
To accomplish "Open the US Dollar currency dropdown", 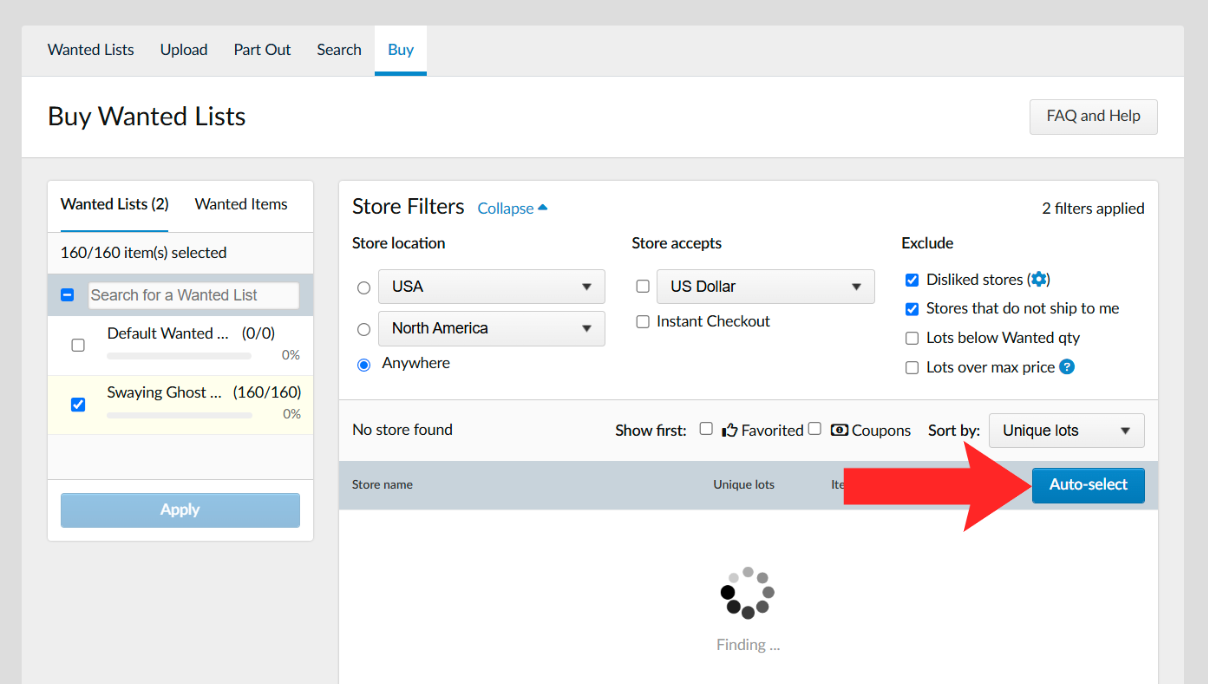I will click(765, 287).
